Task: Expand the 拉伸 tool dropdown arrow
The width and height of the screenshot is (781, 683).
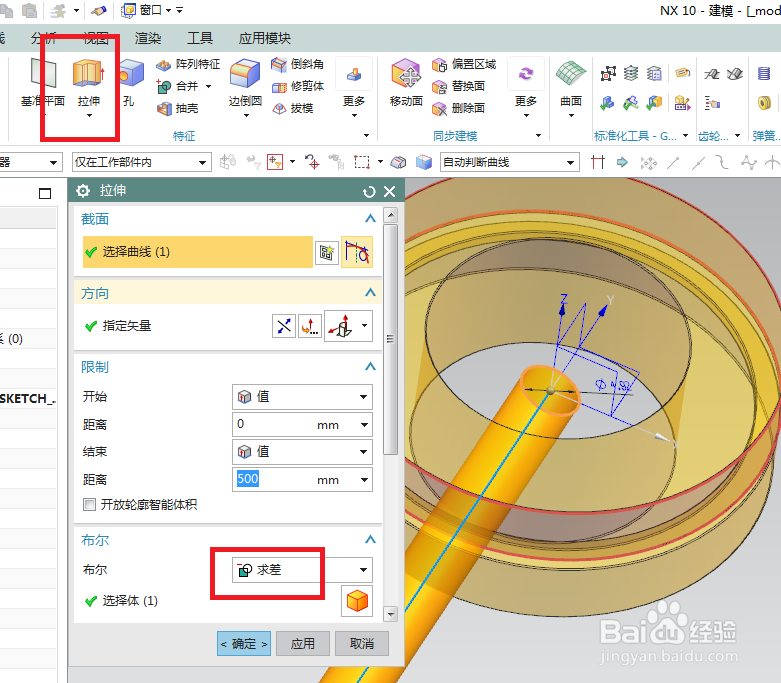Action: point(89,116)
